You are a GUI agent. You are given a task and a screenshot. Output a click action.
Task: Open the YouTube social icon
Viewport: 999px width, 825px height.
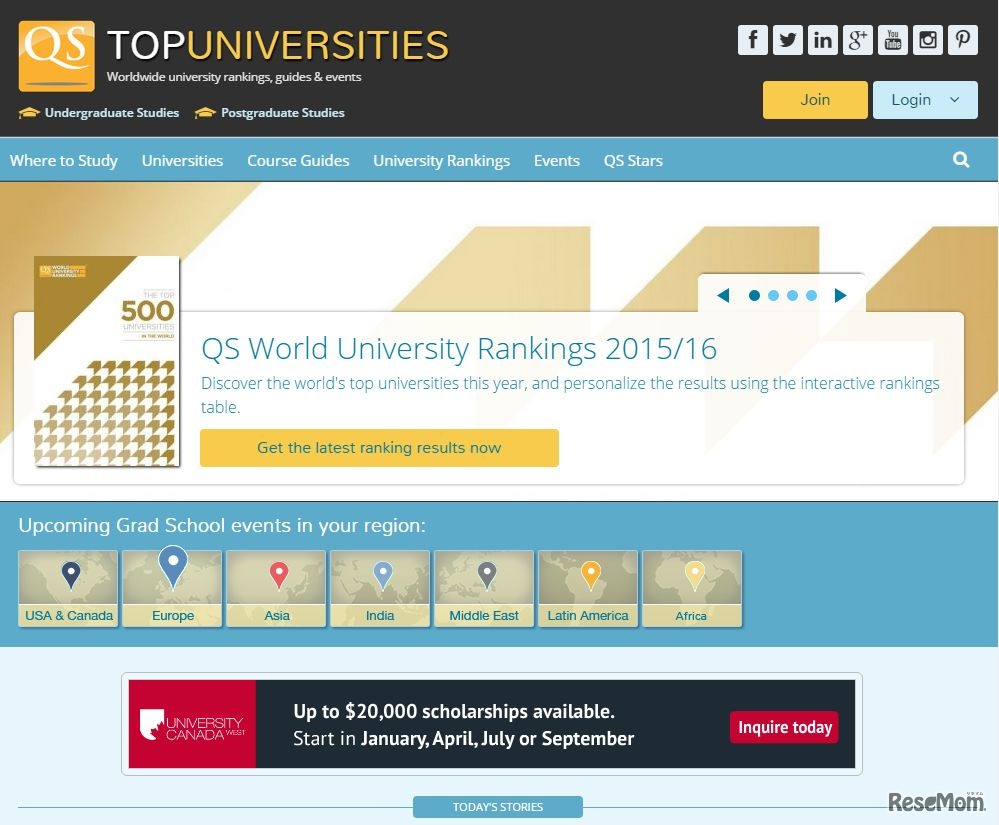pyautogui.click(x=893, y=40)
